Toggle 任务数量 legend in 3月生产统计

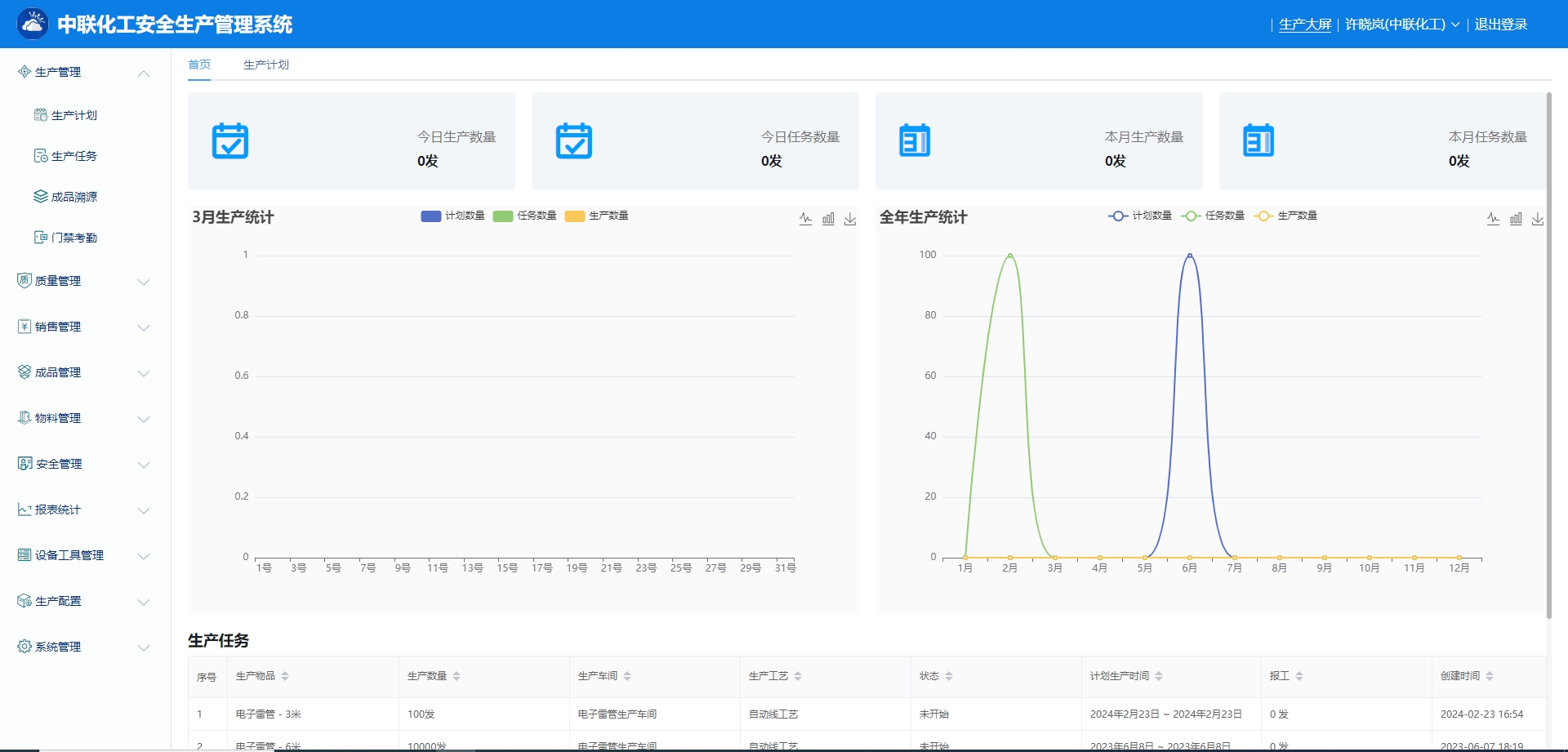click(x=524, y=216)
